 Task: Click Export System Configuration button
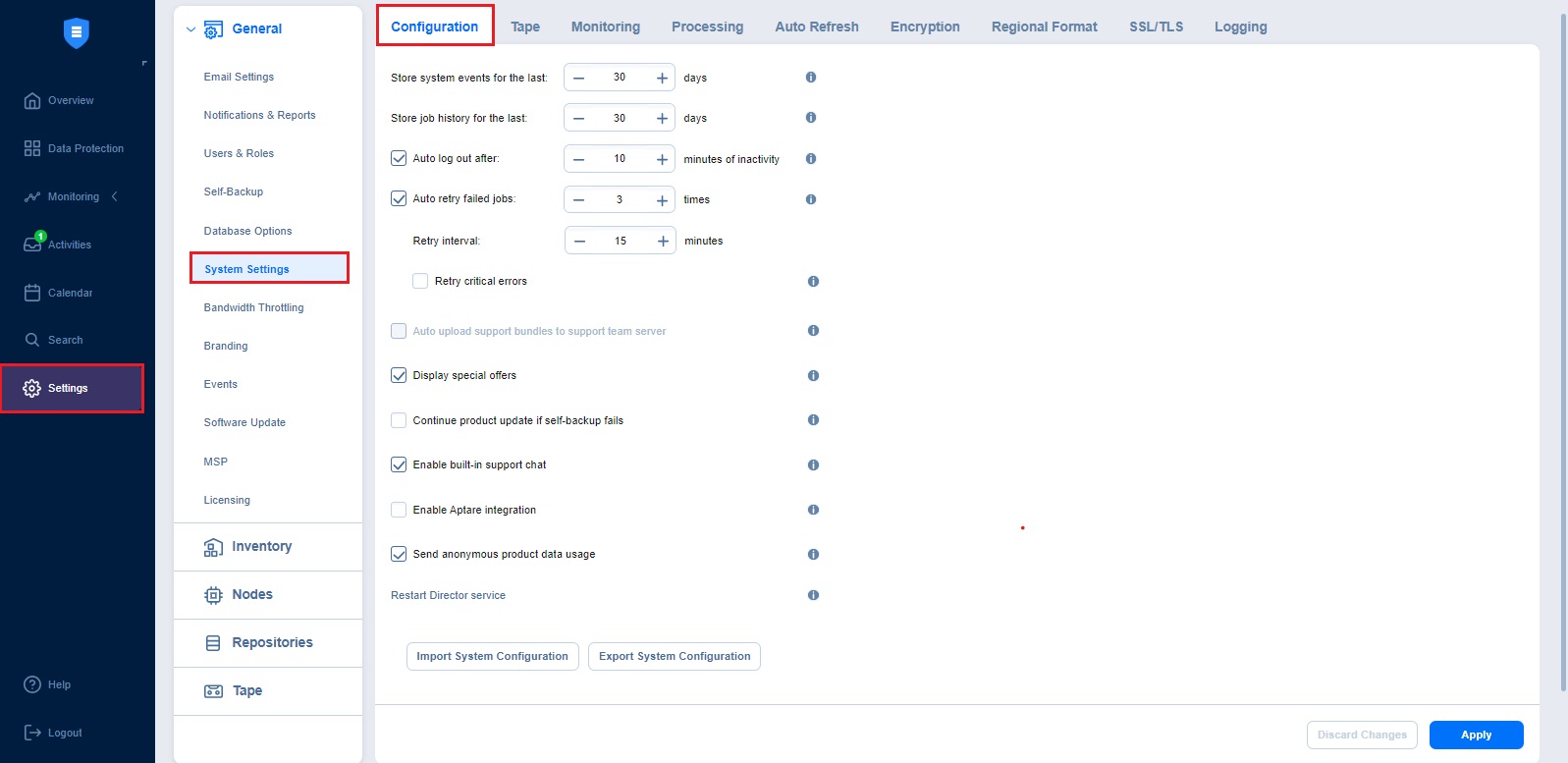pos(675,656)
